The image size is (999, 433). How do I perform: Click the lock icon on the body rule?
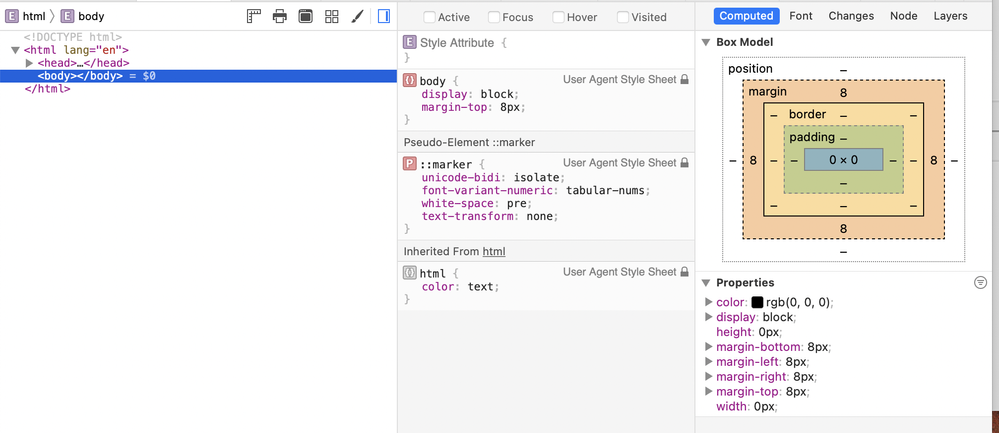[685, 79]
